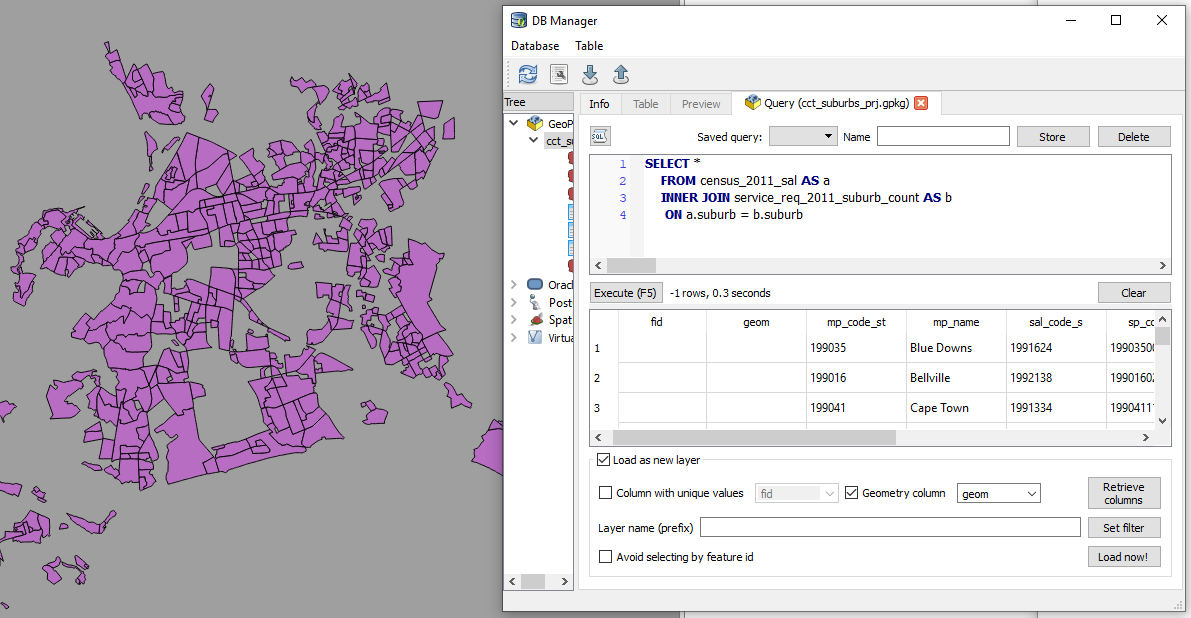Screen dimensions: 1191x618
Task: Click the SQL query history icon
Action: [600, 136]
